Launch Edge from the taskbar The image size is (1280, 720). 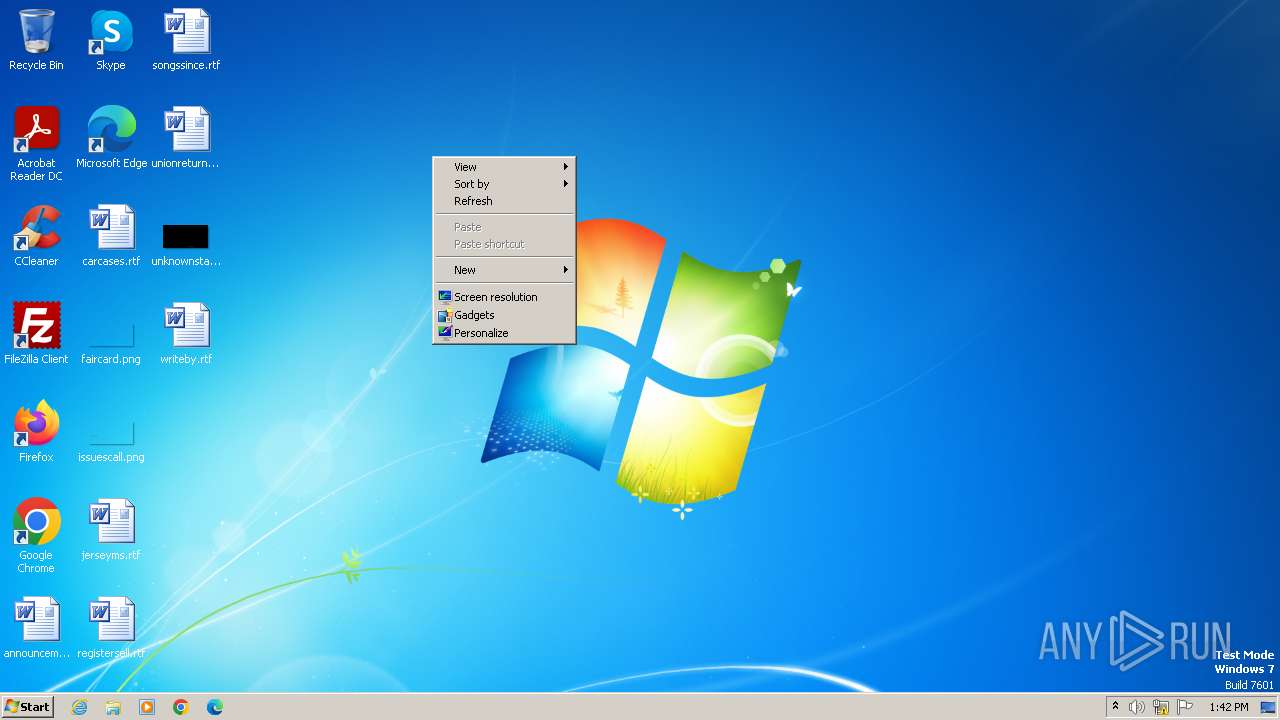(215, 707)
